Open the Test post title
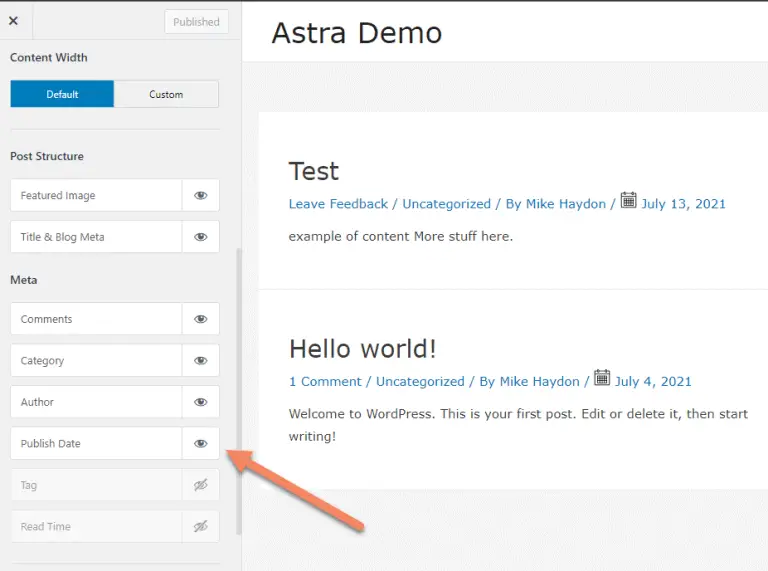The height and width of the screenshot is (571, 768). click(x=313, y=171)
